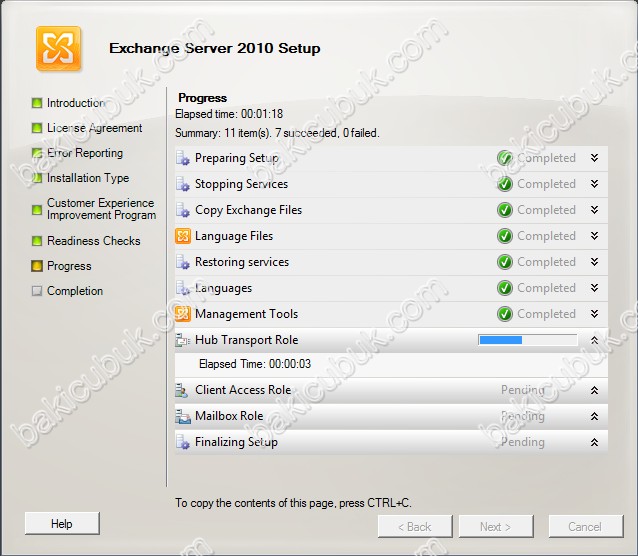Click green checkmark for Language Files
638x556 pixels.
click(x=505, y=236)
